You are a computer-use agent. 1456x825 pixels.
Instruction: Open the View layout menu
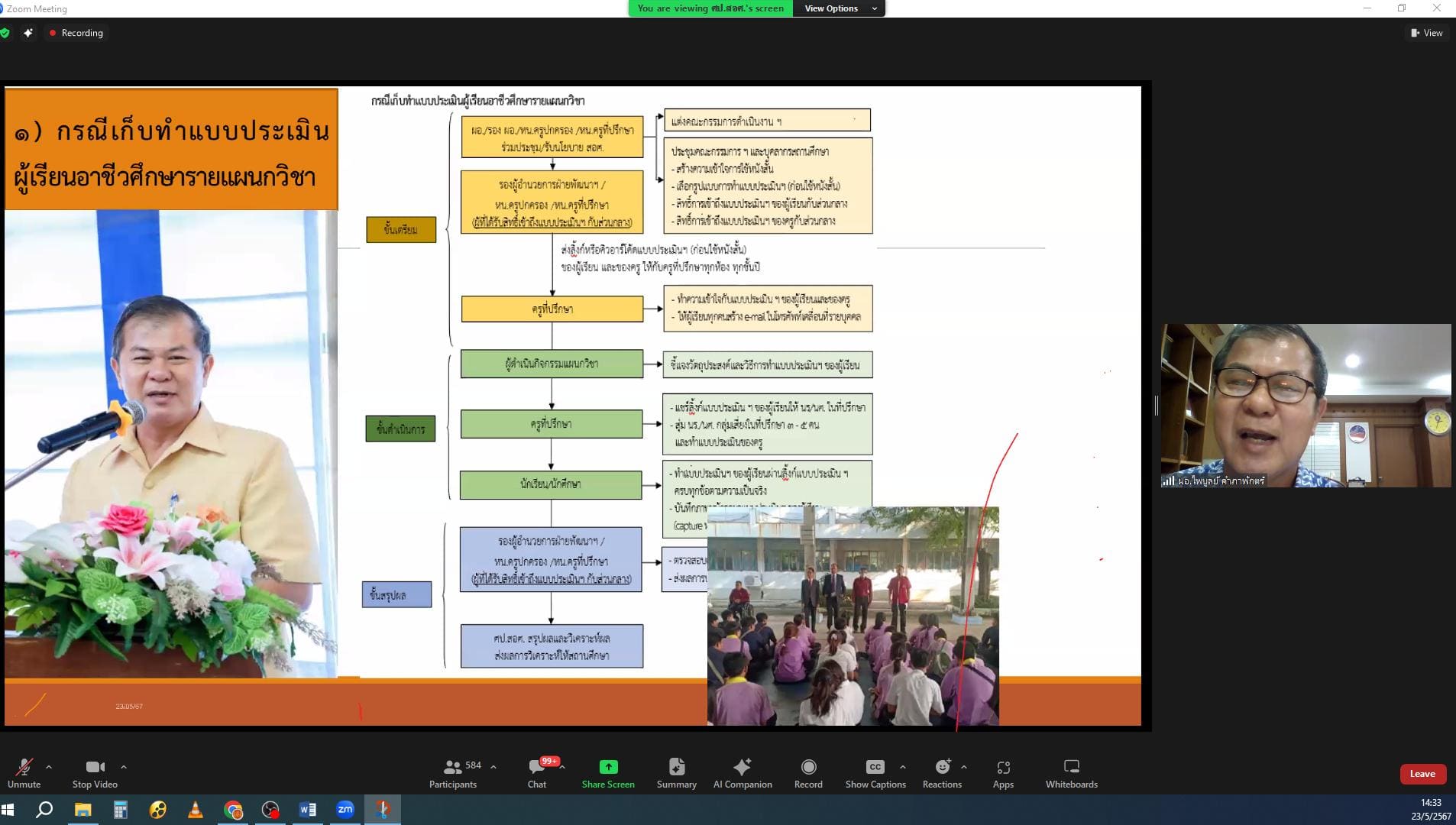[1426, 33]
